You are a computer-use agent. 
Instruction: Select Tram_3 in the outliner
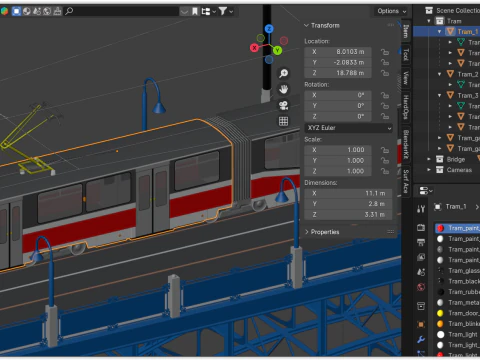click(x=468, y=95)
